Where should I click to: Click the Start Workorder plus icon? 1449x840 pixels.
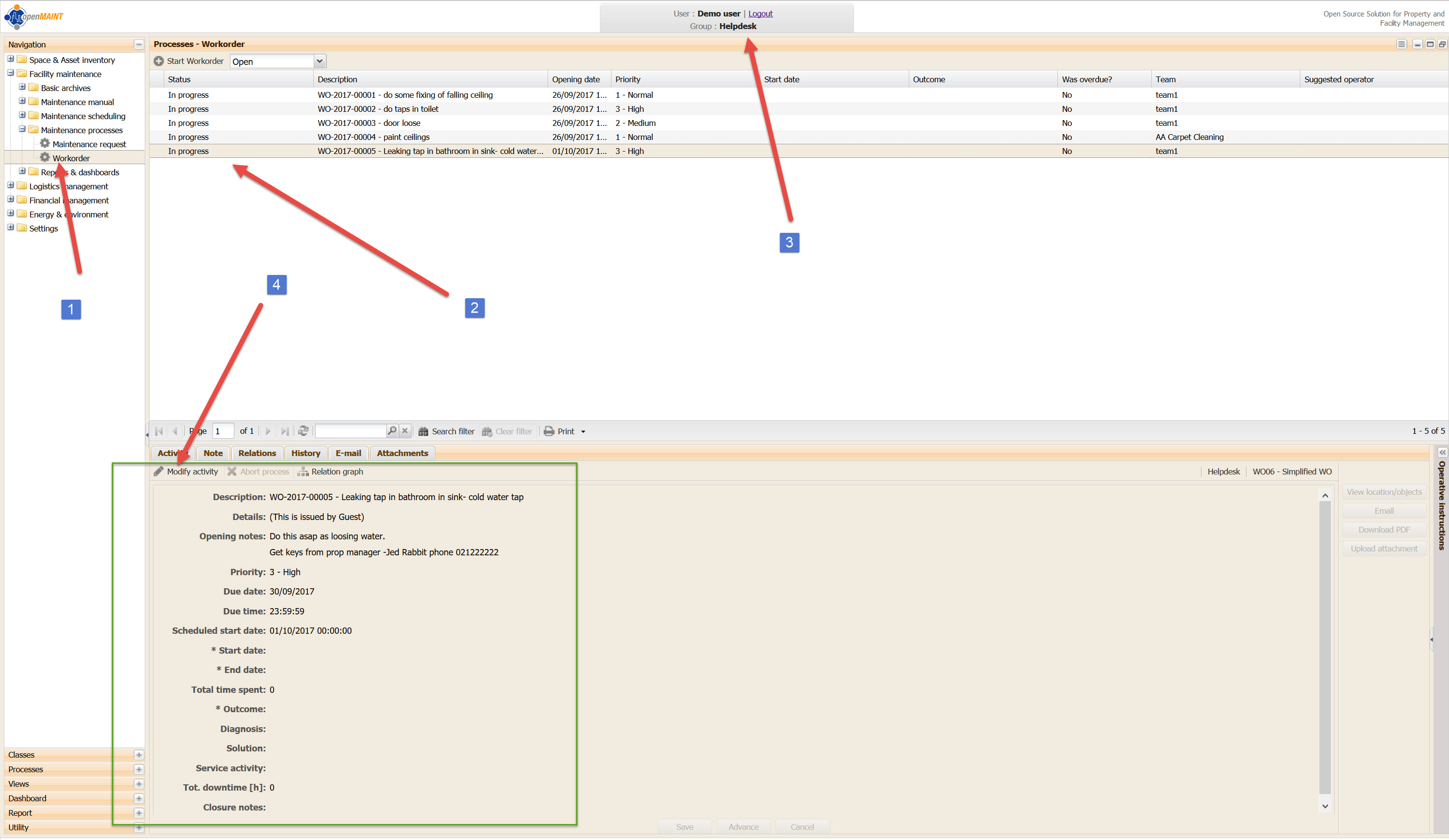[x=159, y=61]
